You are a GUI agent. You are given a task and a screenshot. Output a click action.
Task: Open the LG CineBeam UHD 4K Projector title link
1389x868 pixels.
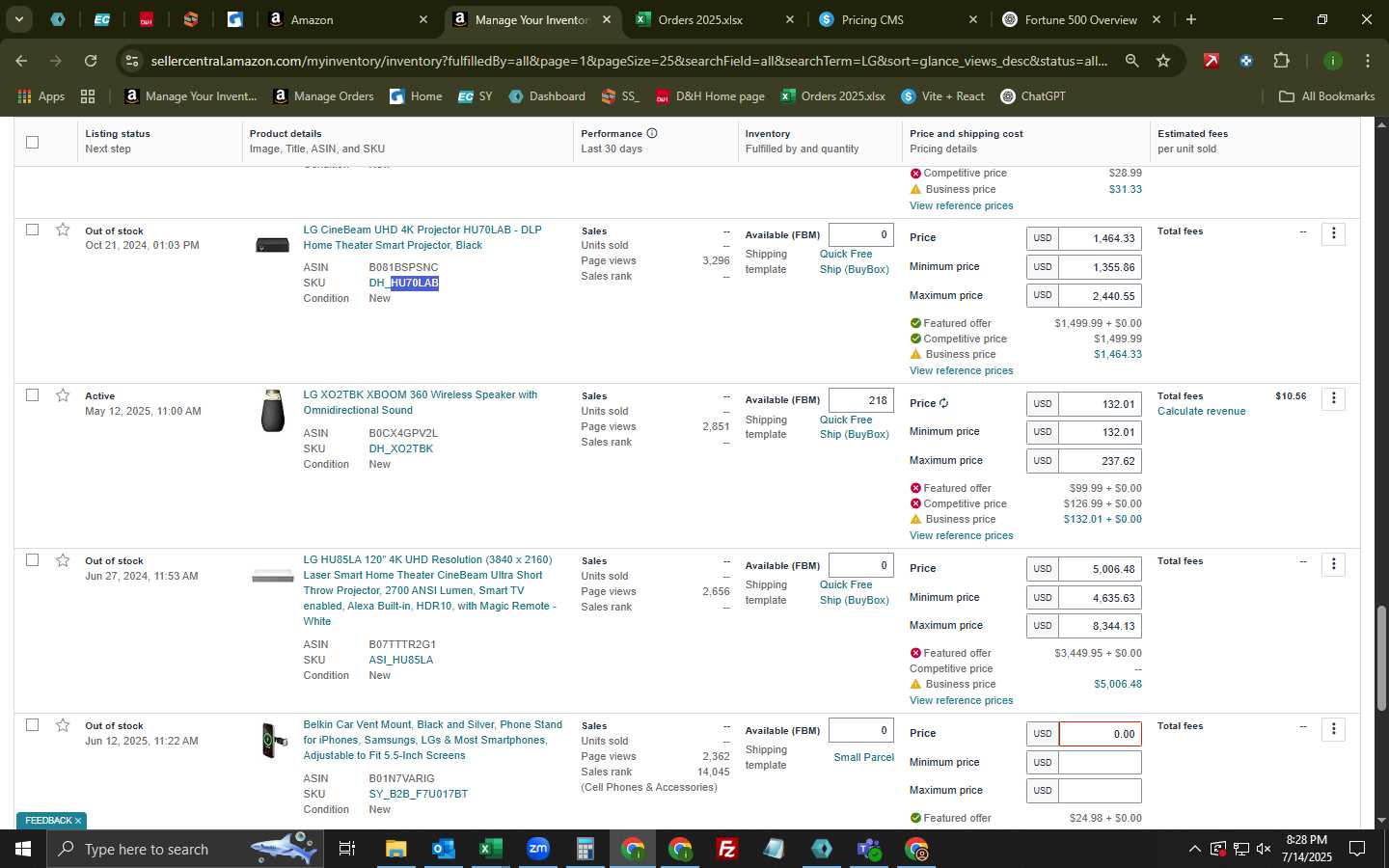[422, 237]
